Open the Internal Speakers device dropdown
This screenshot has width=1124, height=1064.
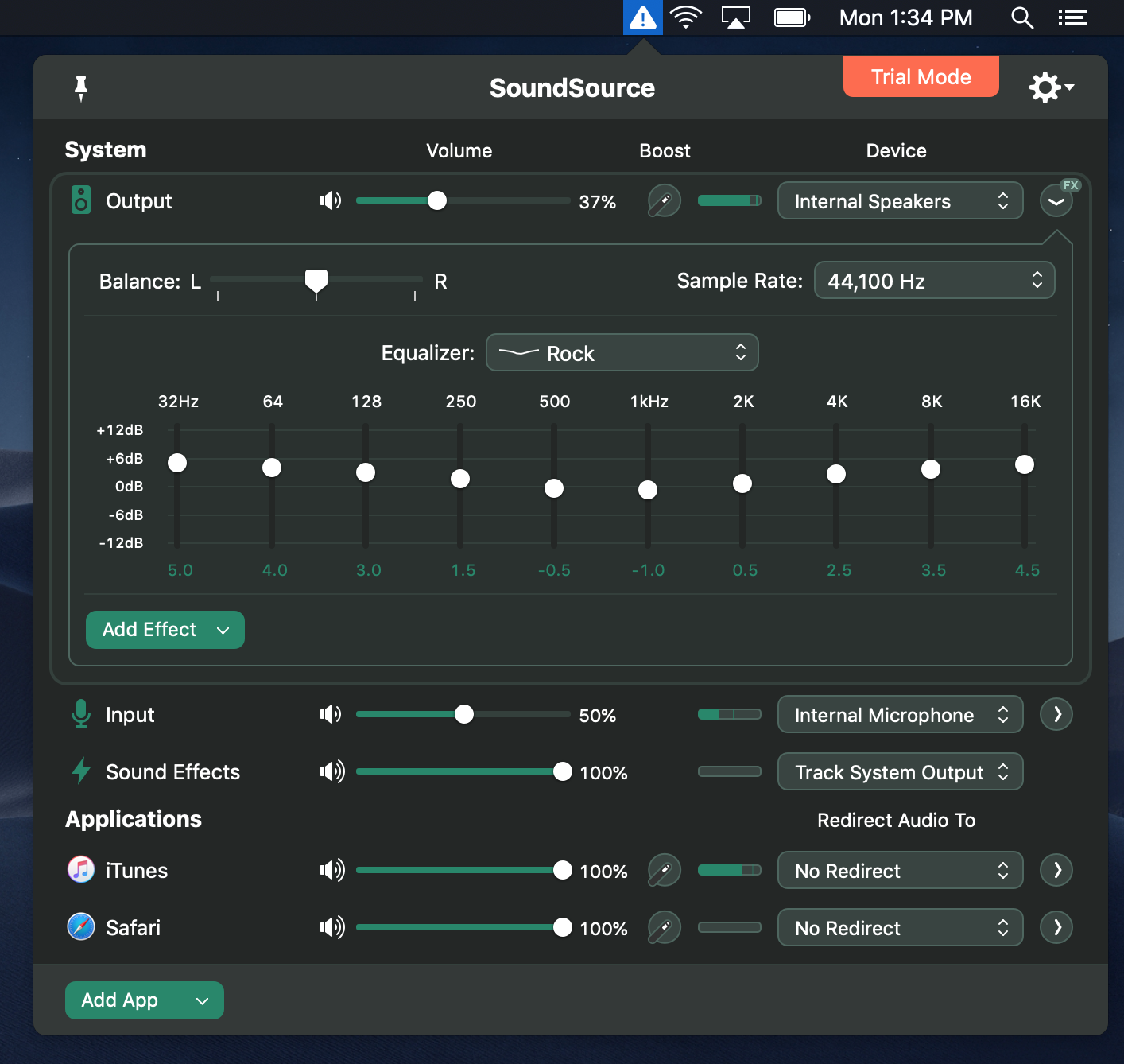pos(900,200)
